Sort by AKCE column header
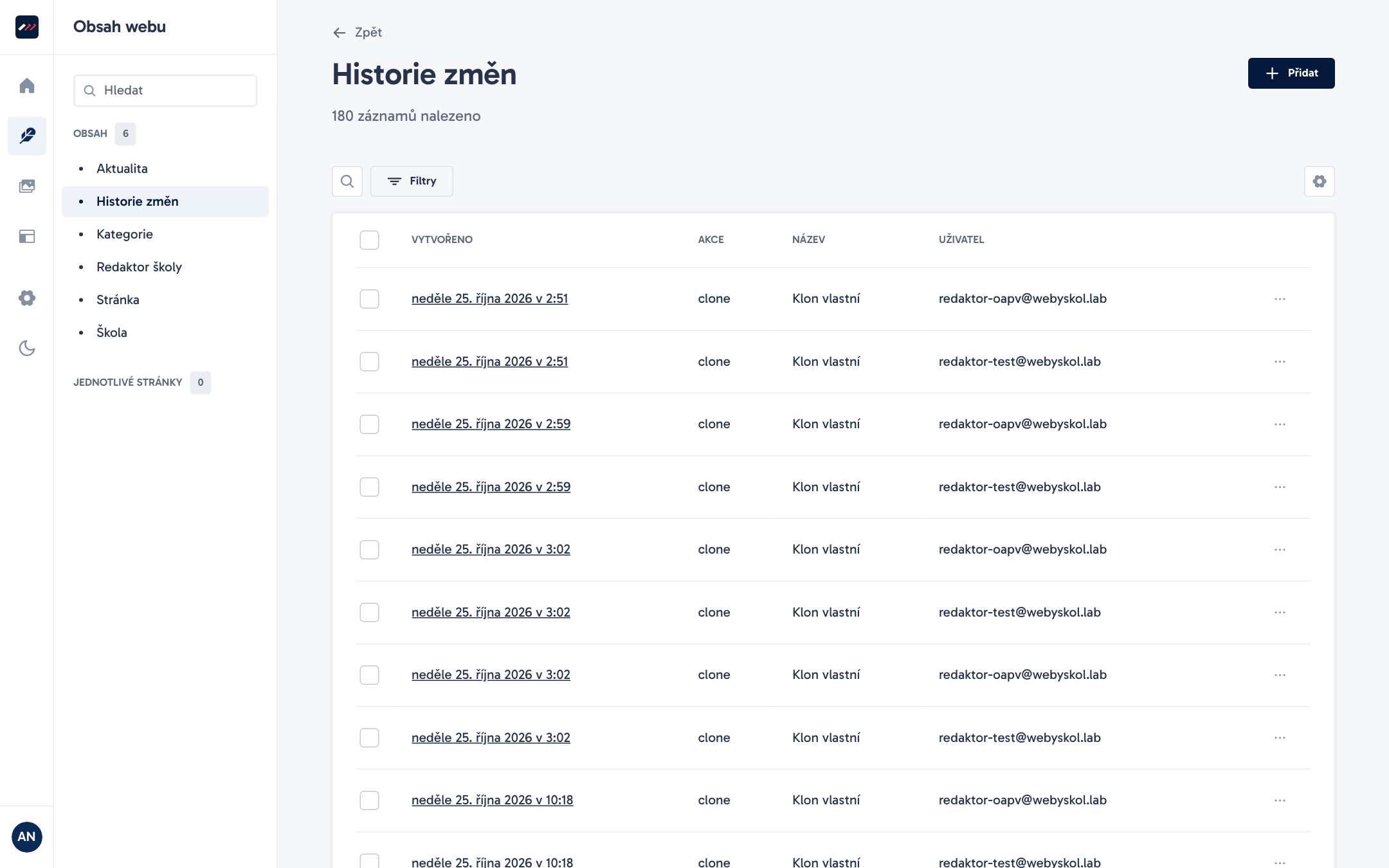 click(x=711, y=240)
